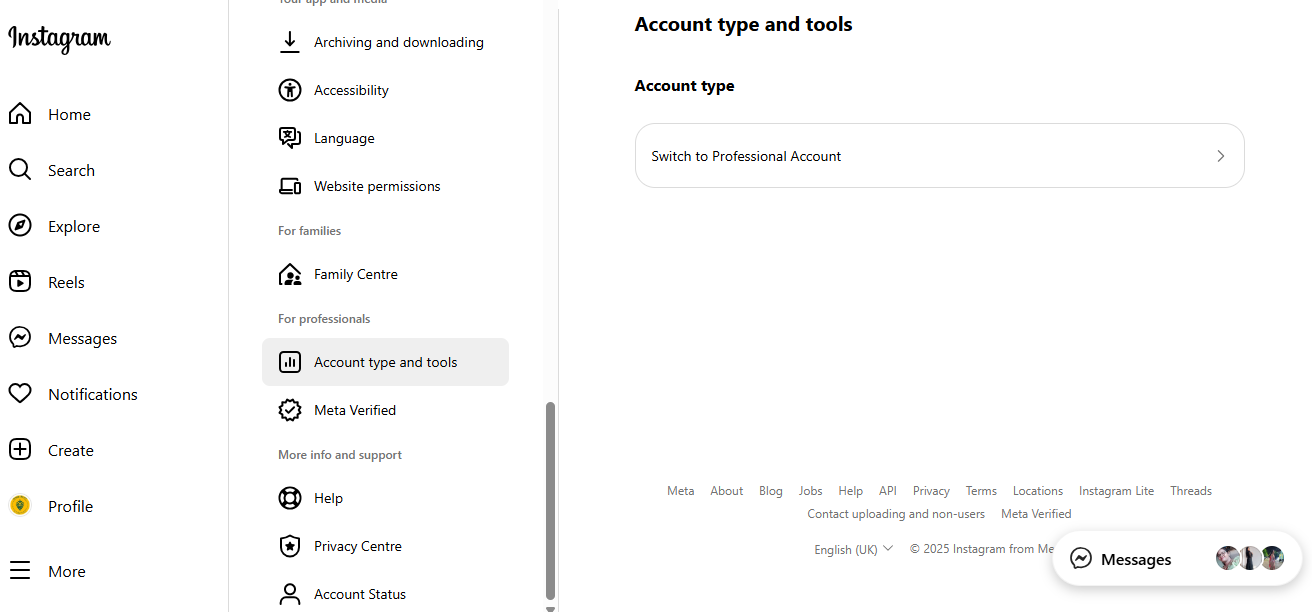
Task: Click the Locations footer link
Action: (1038, 491)
